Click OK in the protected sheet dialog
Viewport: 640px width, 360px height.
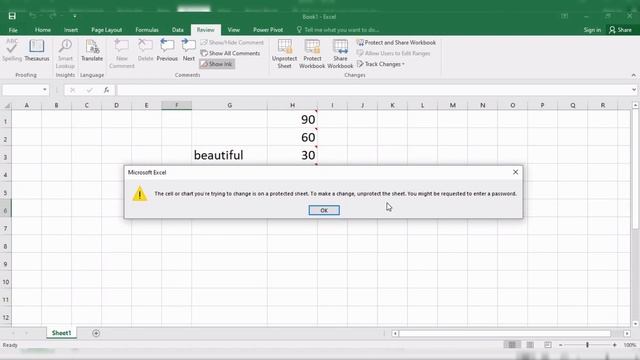[324, 210]
